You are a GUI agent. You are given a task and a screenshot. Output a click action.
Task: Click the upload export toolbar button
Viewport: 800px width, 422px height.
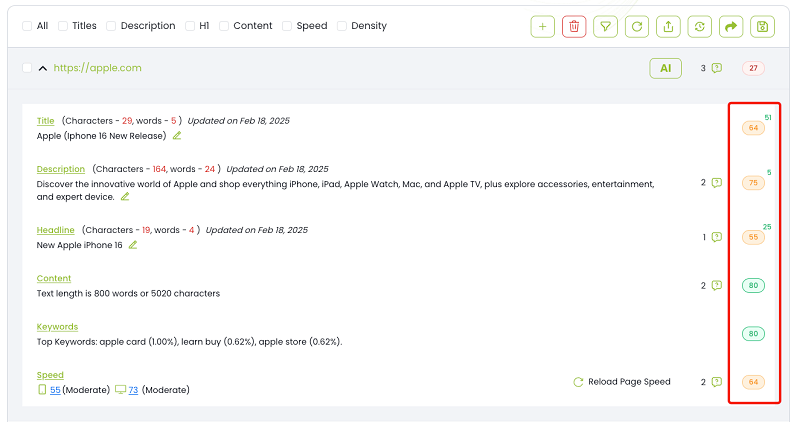668,27
